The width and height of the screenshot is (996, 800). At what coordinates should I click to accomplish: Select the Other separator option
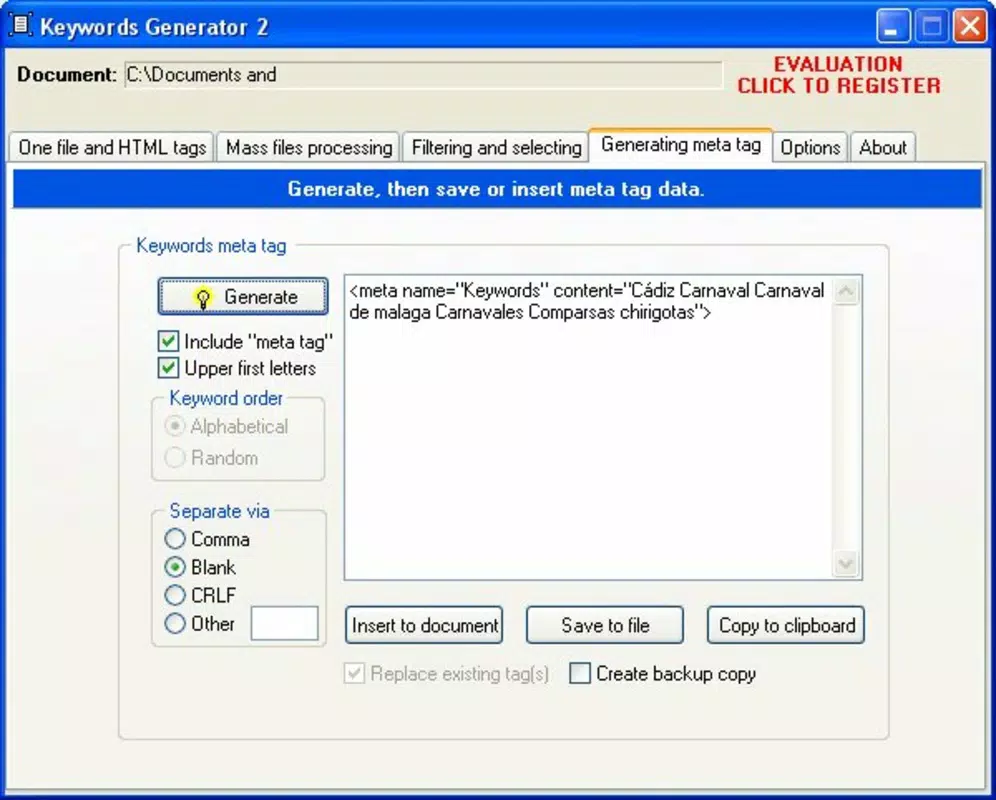click(175, 623)
